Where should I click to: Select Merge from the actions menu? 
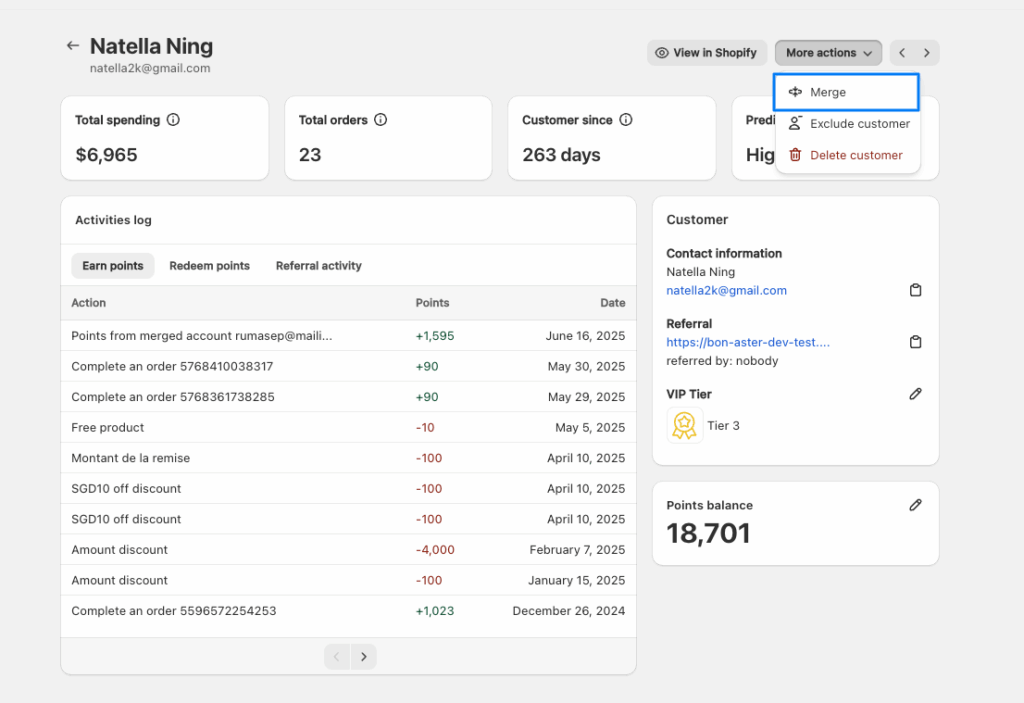coord(846,92)
